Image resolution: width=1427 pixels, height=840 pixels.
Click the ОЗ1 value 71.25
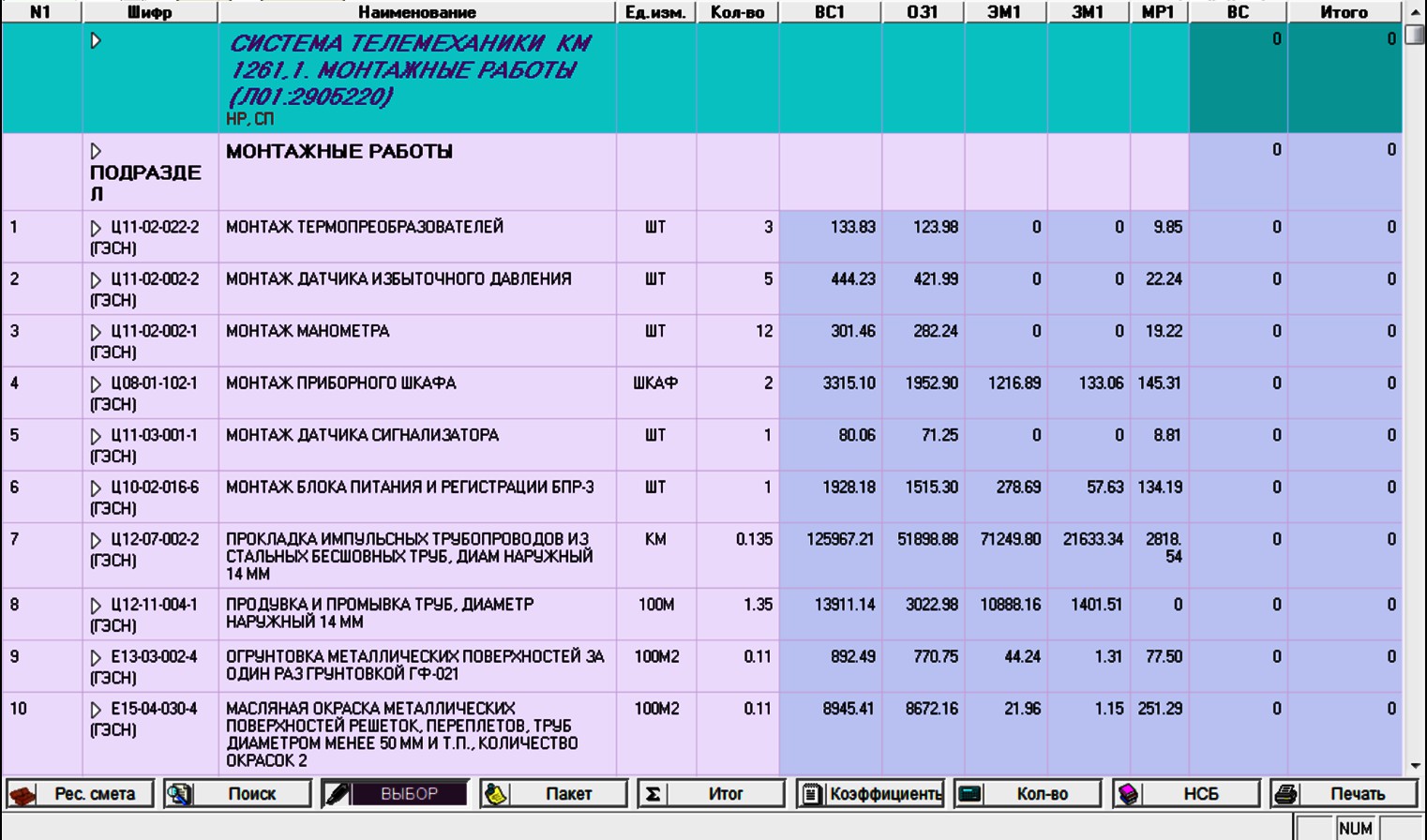[x=939, y=435]
